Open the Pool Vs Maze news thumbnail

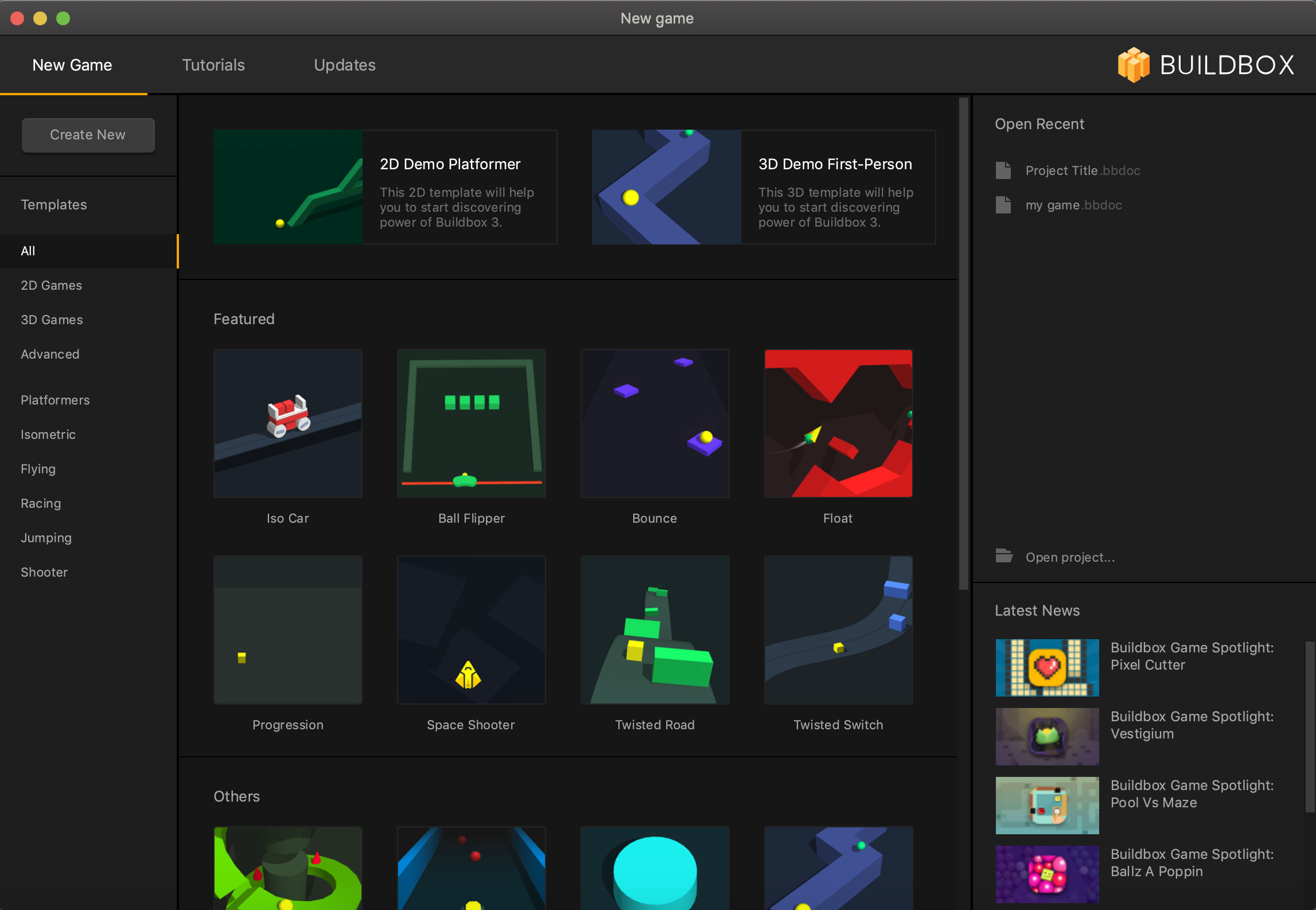1048,805
